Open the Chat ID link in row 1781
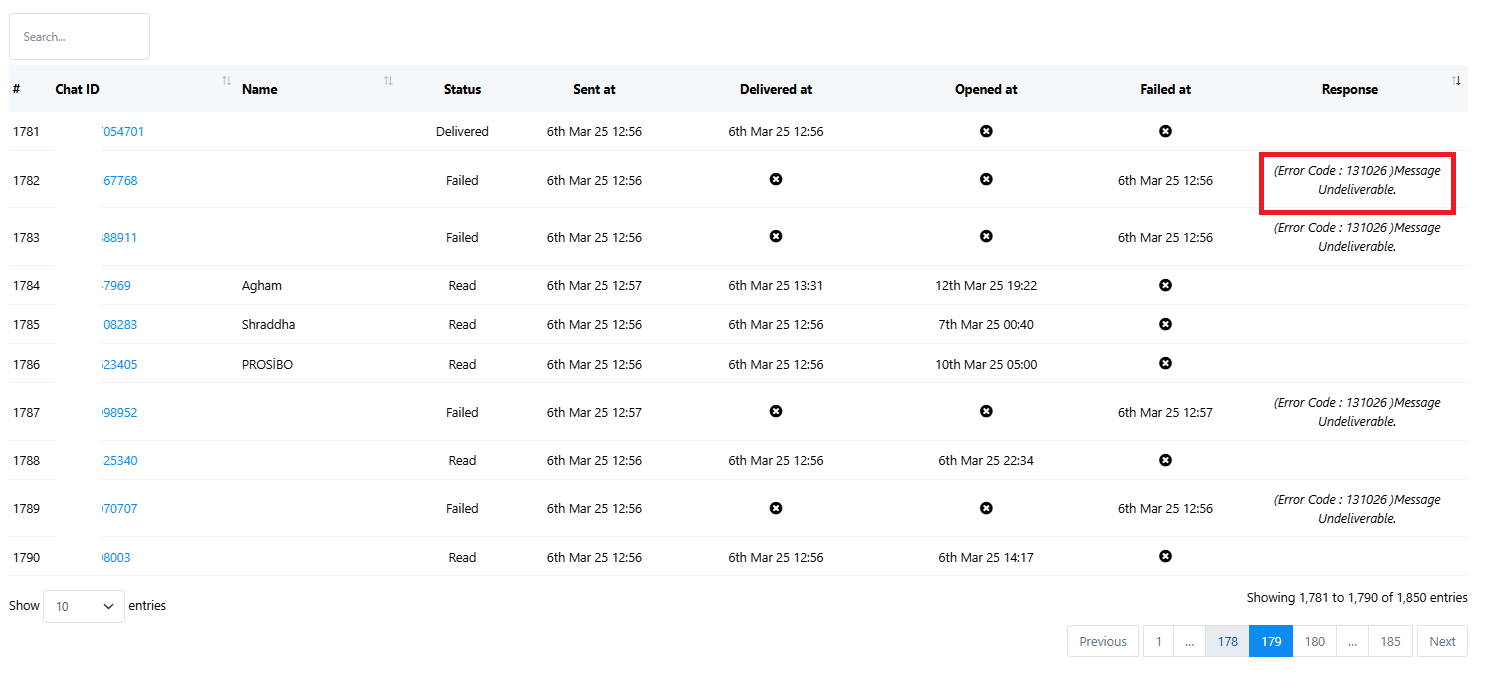The width and height of the screenshot is (1489, 688). pyautogui.click(x=124, y=132)
